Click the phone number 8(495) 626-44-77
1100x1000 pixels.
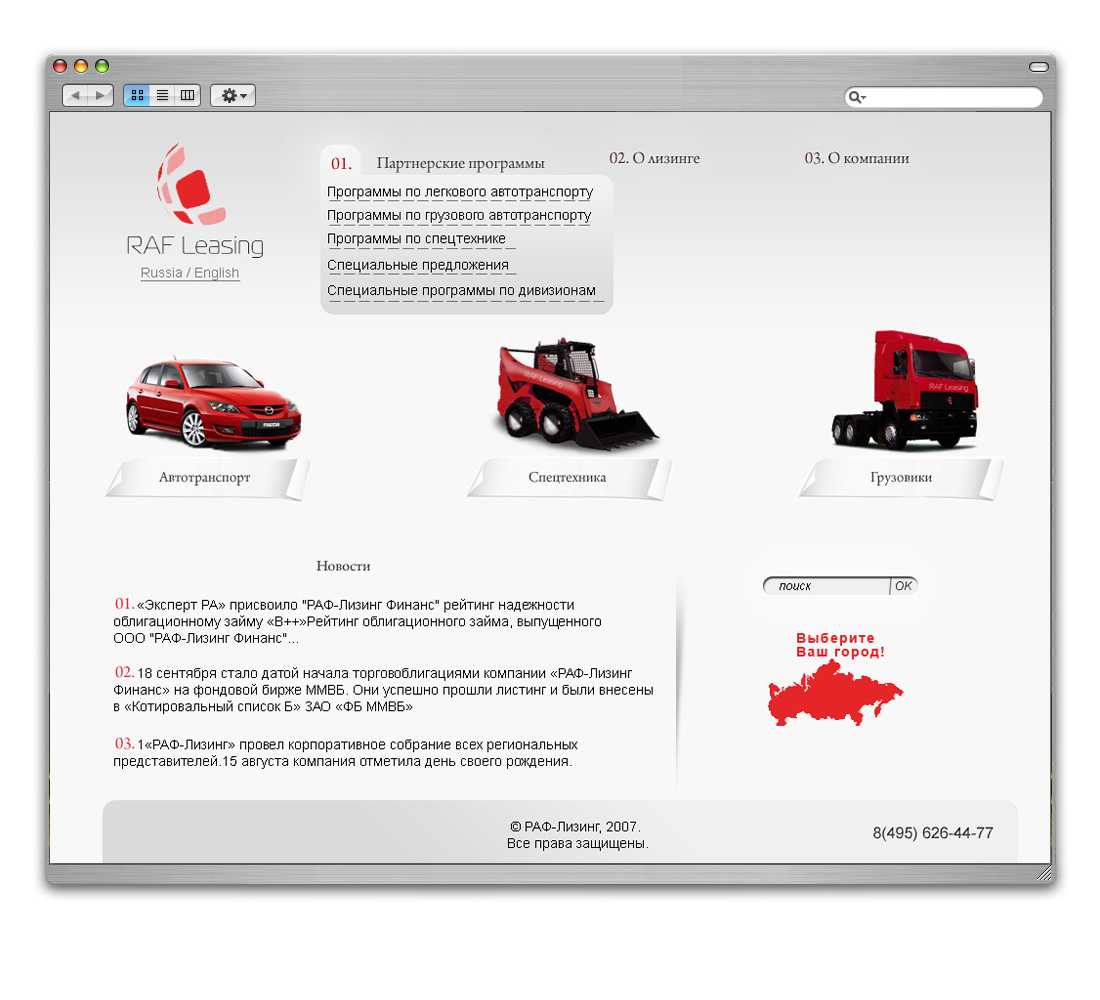pos(932,833)
